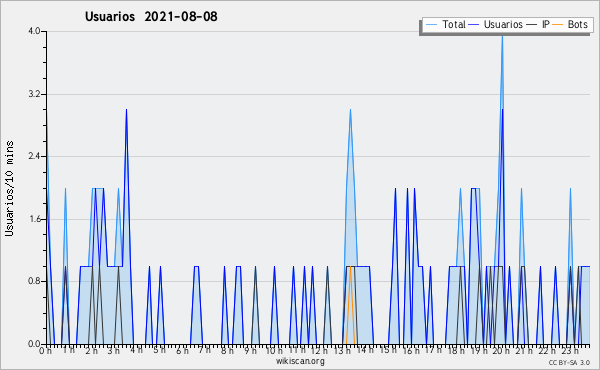600x370 pixels.
Task: Click the x-axis label '21 h'
Action: [524, 350]
